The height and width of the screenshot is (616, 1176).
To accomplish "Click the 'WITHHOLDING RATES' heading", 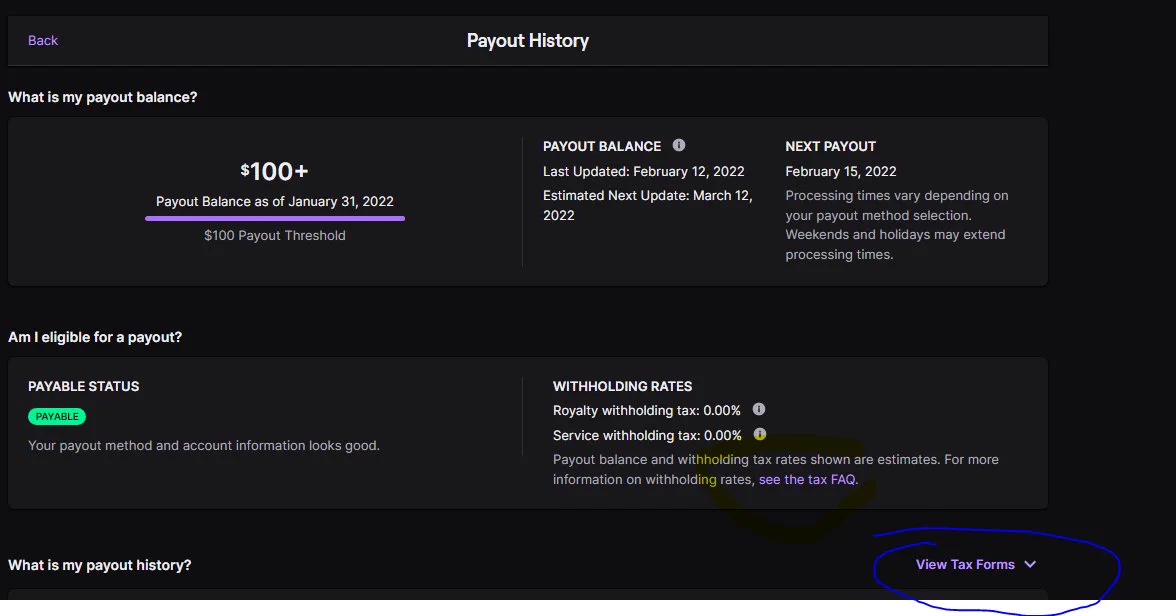I will pyautogui.click(x=622, y=386).
